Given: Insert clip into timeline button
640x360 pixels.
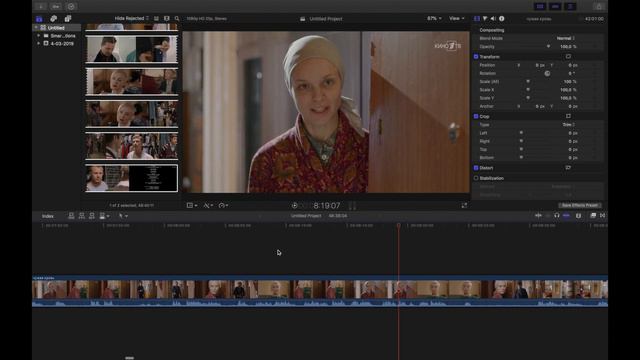Looking at the screenshot, I should (82, 216).
